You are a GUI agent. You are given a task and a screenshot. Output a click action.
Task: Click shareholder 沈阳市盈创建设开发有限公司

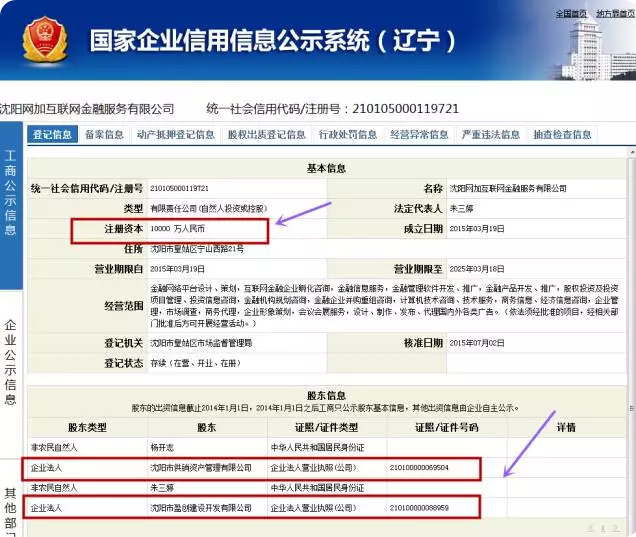(x=201, y=508)
